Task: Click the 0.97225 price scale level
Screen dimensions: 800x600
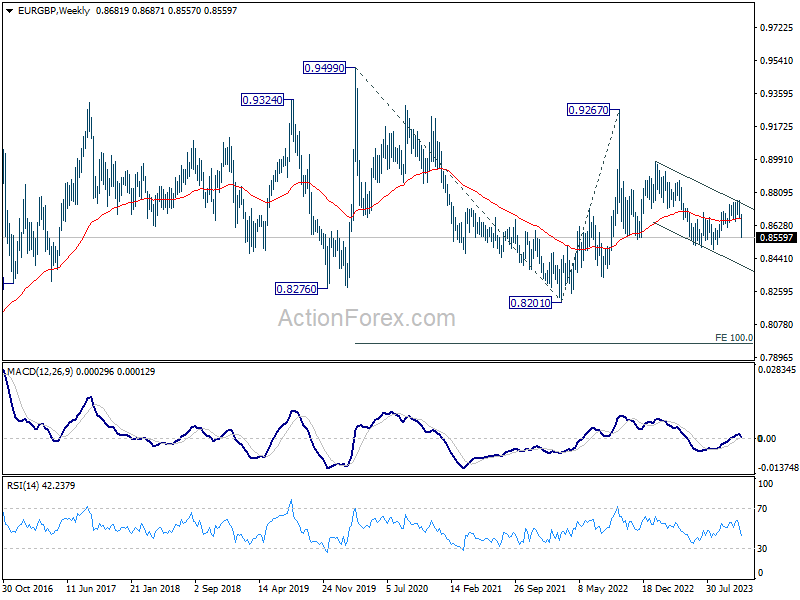Action: point(777,28)
